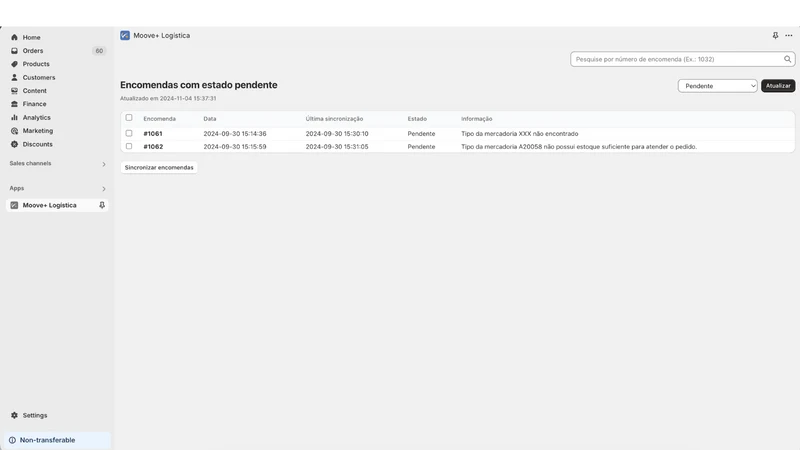
Task: Toggle the select-all checkbox in table header
Action: tap(129, 118)
